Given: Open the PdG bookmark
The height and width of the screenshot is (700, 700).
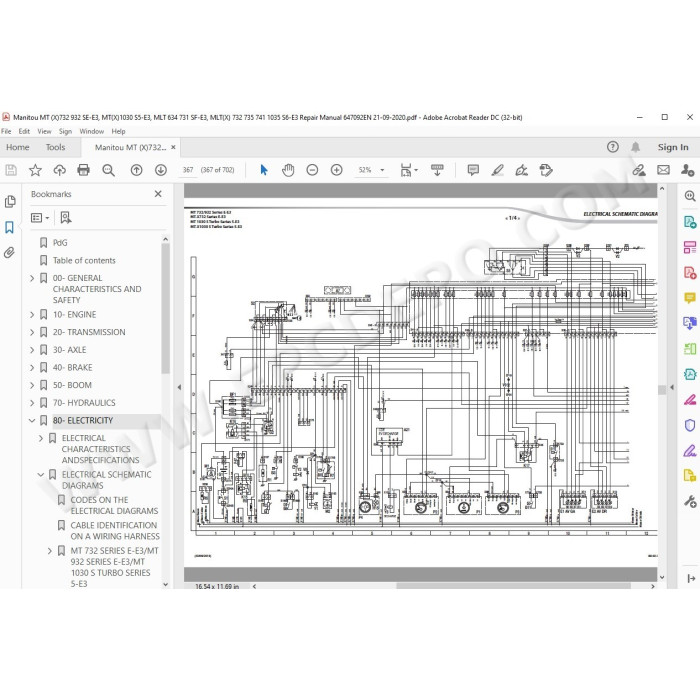Looking at the screenshot, I should point(60,242).
